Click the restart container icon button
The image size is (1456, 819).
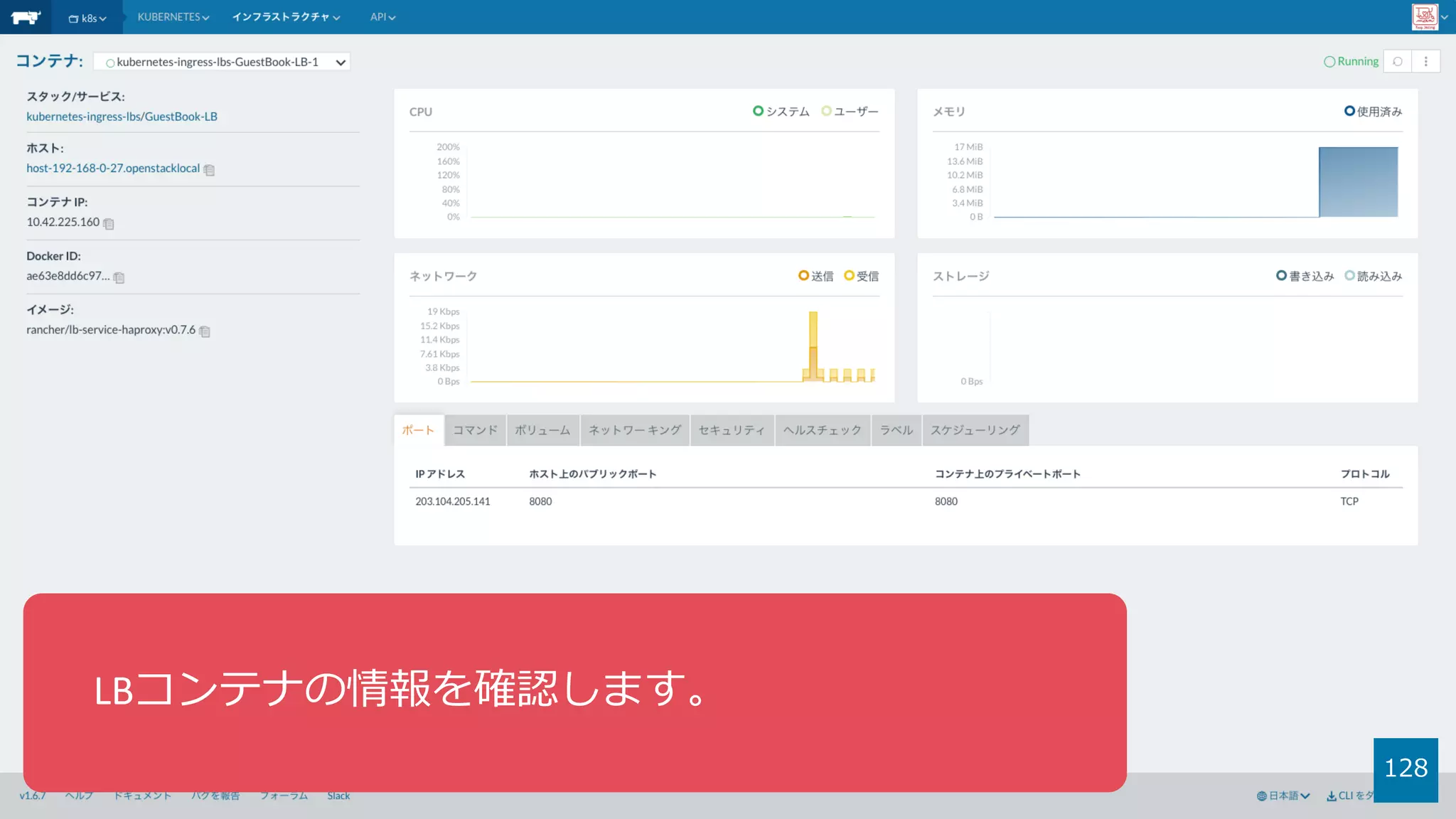click(1398, 61)
